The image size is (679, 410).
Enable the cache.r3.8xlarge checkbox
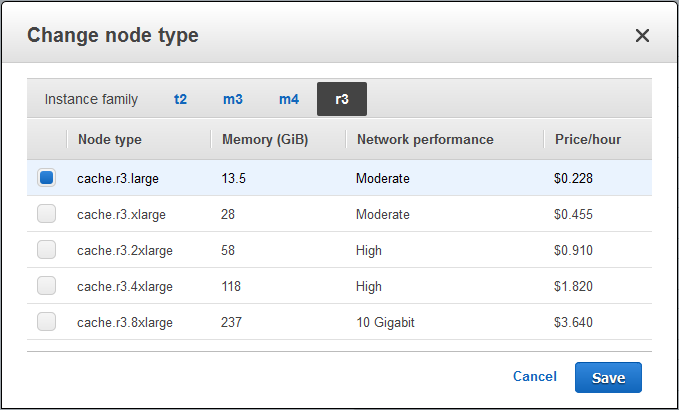tap(46, 322)
